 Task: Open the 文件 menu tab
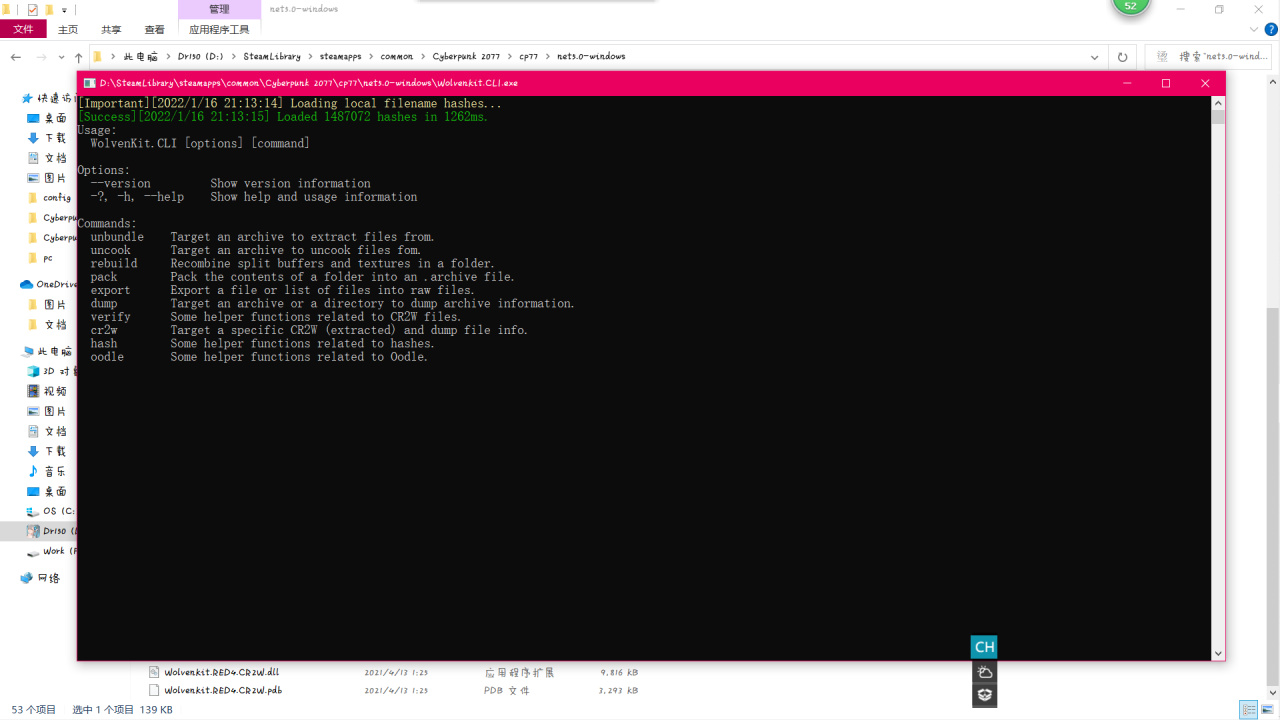tap(23, 30)
